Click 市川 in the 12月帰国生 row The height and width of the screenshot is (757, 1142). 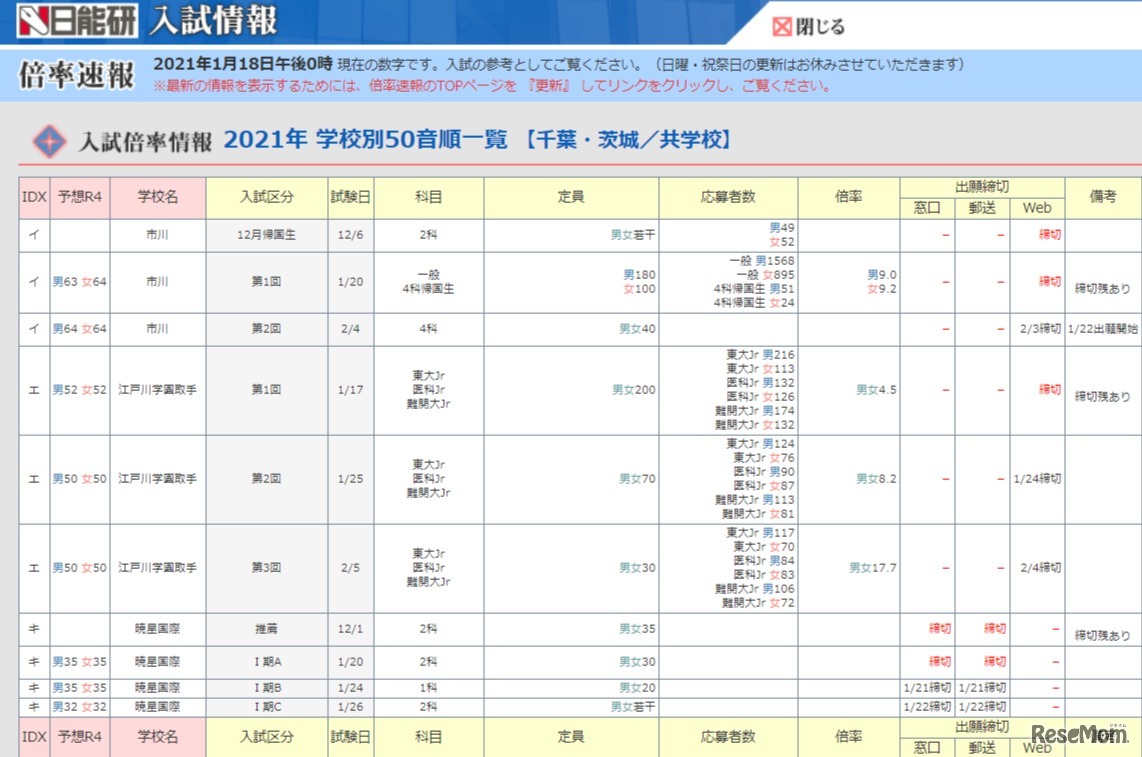pos(157,235)
